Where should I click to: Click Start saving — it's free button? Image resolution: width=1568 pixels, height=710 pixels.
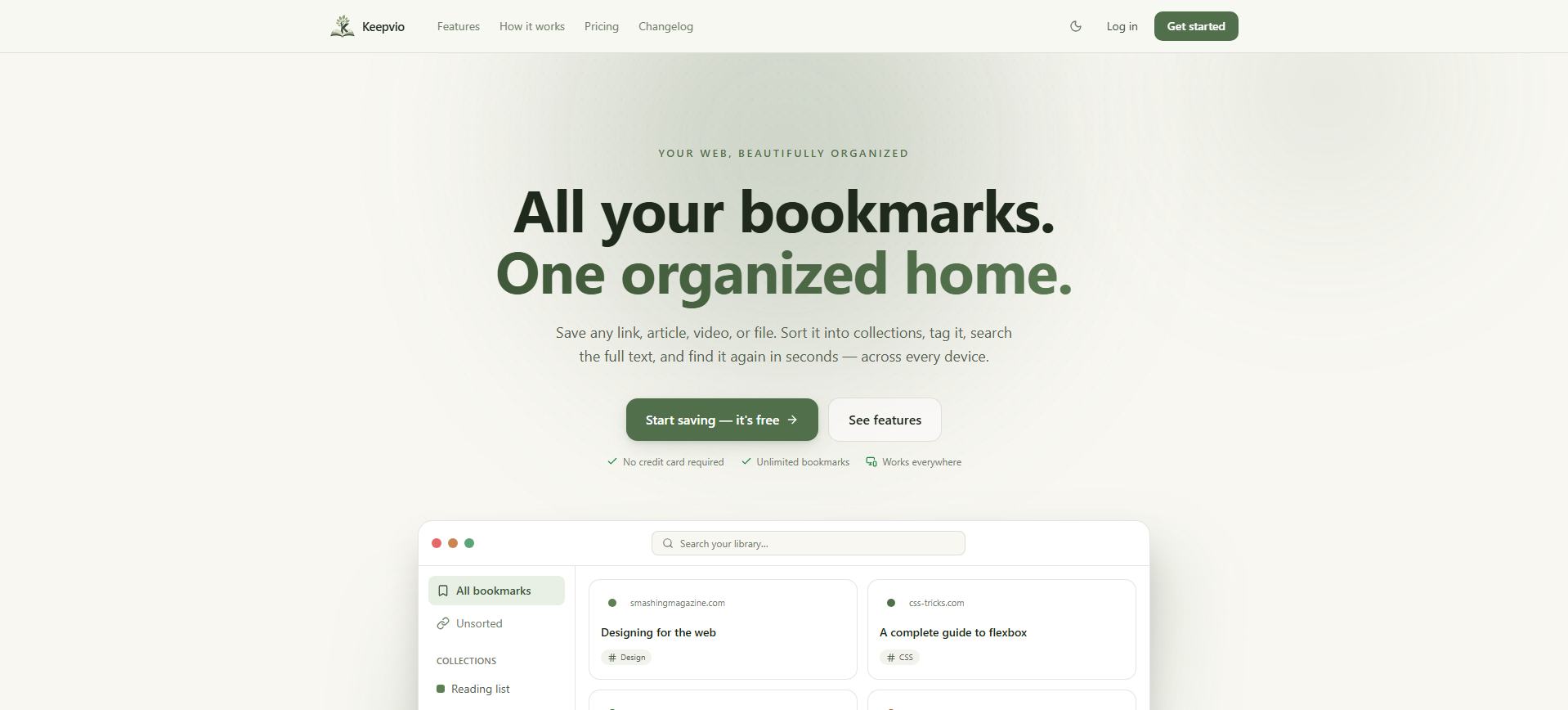point(722,420)
